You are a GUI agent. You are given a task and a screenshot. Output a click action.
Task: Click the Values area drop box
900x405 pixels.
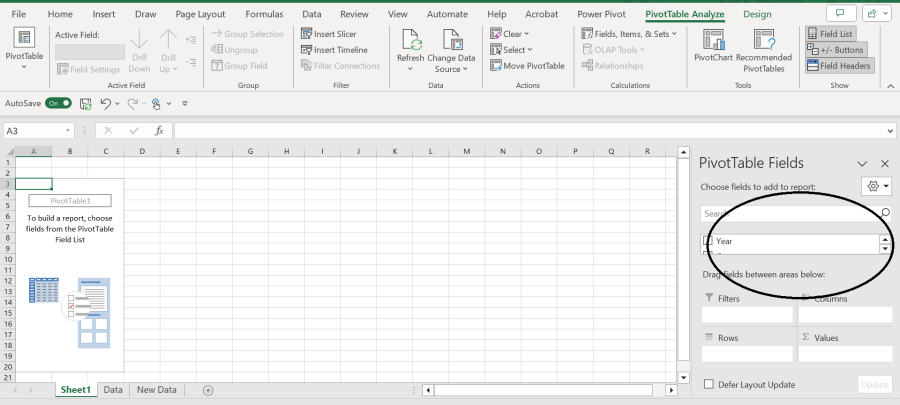[845, 354]
